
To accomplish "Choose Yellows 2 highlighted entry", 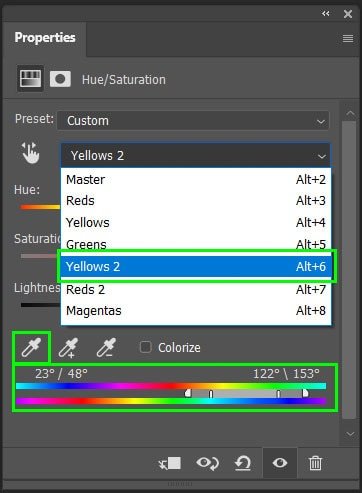I will [x=196, y=266].
